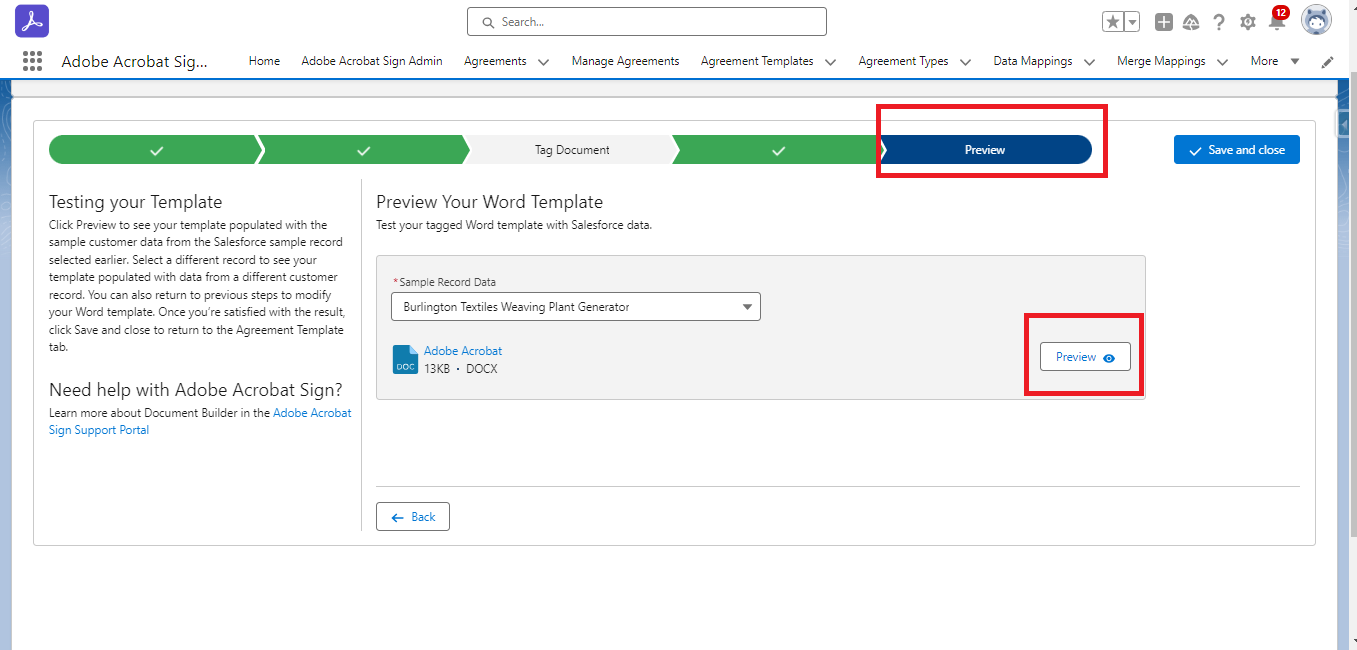Click the Adobe Acrobat app logo
Image resolution: width=1357 pixels, height=650 pixels.
point(32,21)
